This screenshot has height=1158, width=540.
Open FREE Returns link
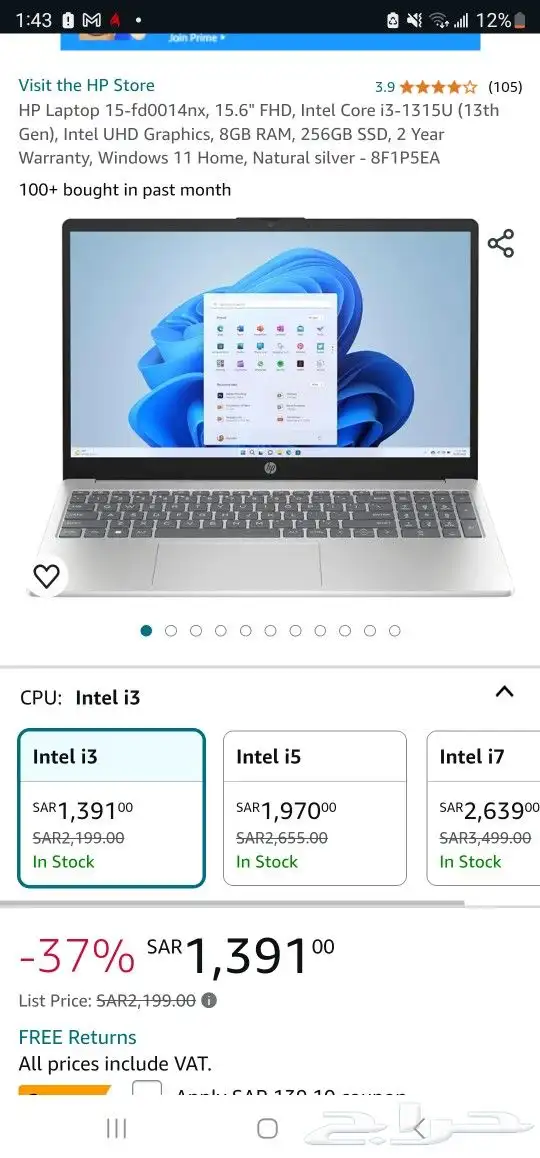78,1037
